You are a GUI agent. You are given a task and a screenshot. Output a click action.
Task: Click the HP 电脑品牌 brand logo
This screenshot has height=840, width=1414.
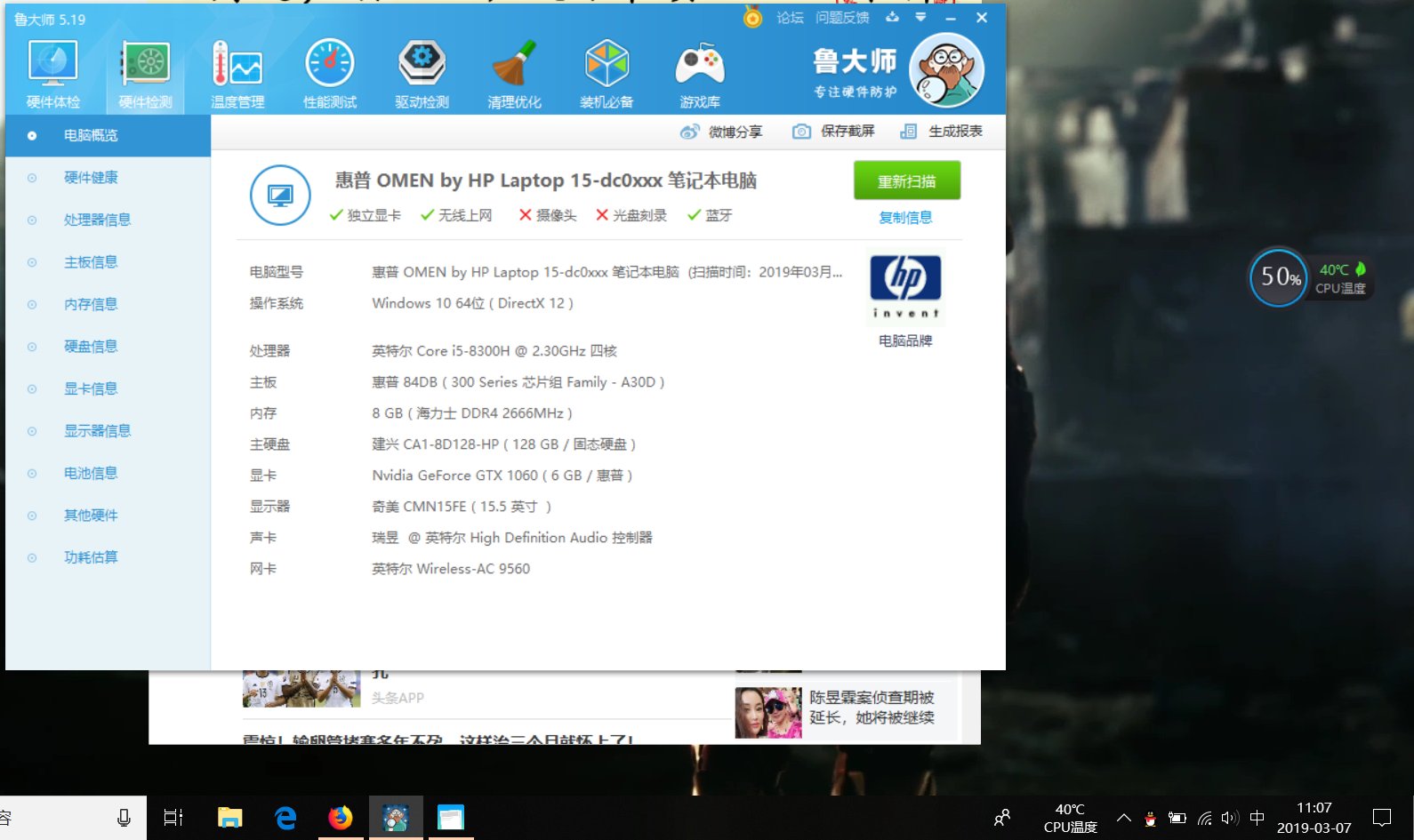click(905, 286)
